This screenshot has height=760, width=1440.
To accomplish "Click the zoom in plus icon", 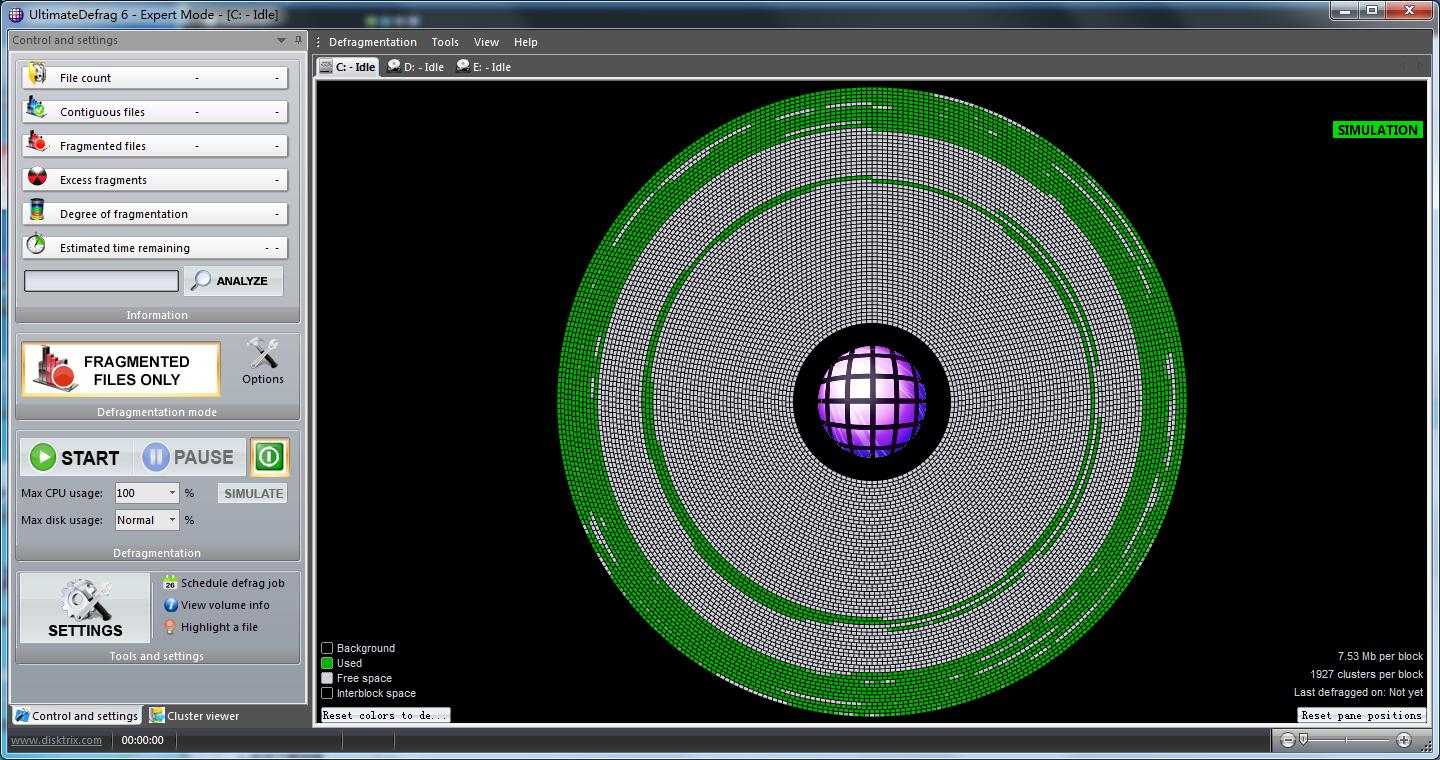I will tap(1404, 740).
